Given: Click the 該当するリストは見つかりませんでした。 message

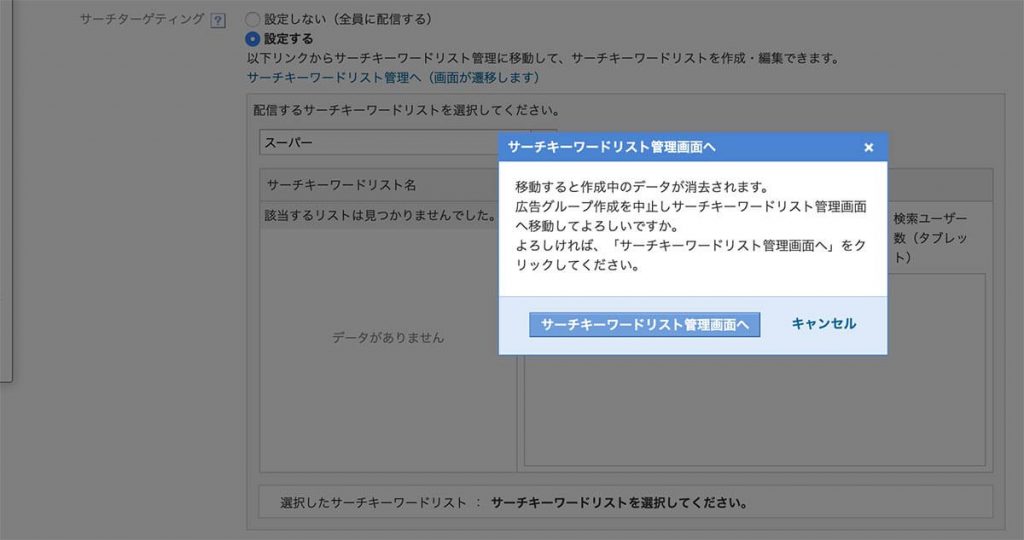Looking at the screenshot, I should point(381,215).
